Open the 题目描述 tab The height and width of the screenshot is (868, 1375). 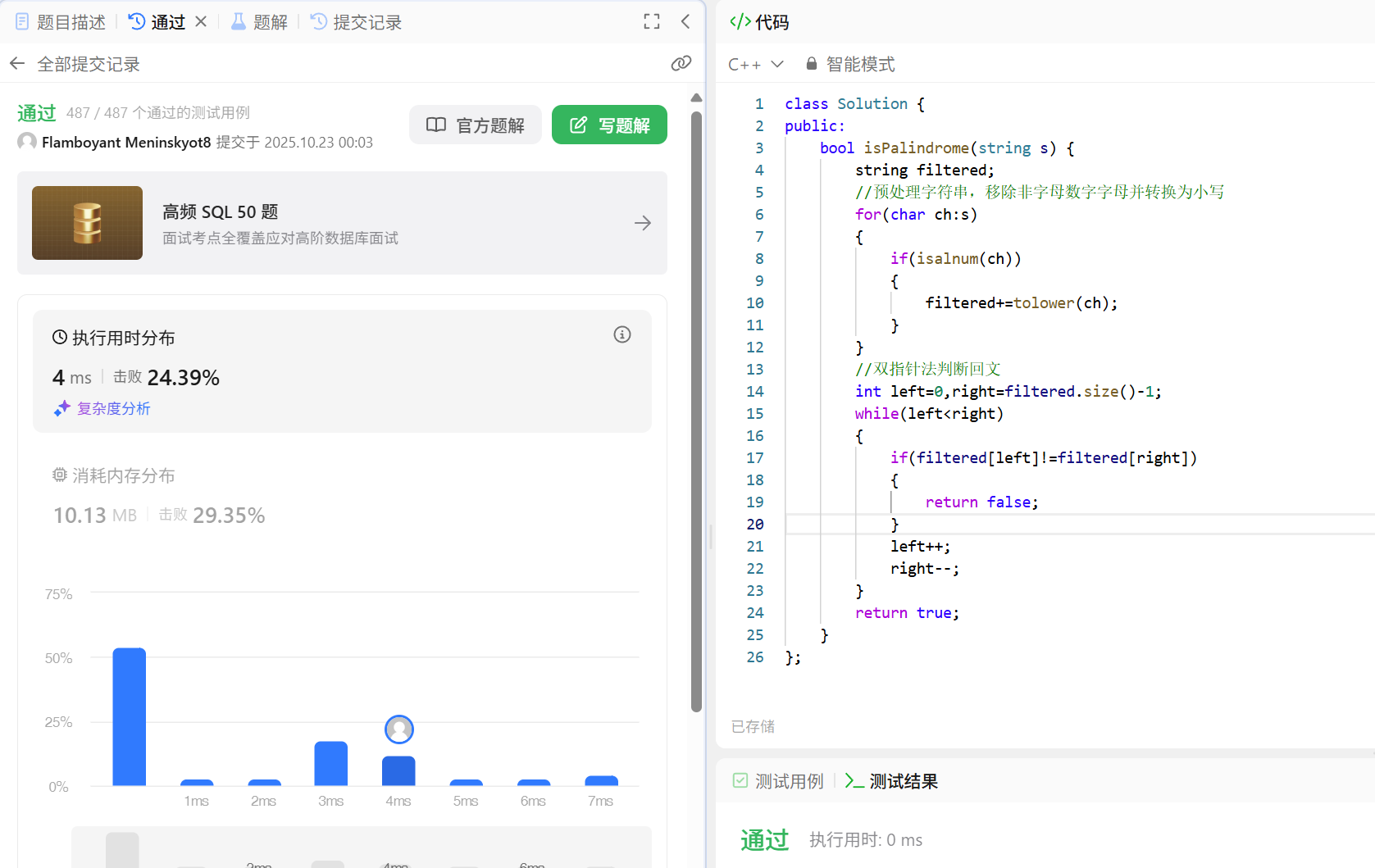[61, 22]
